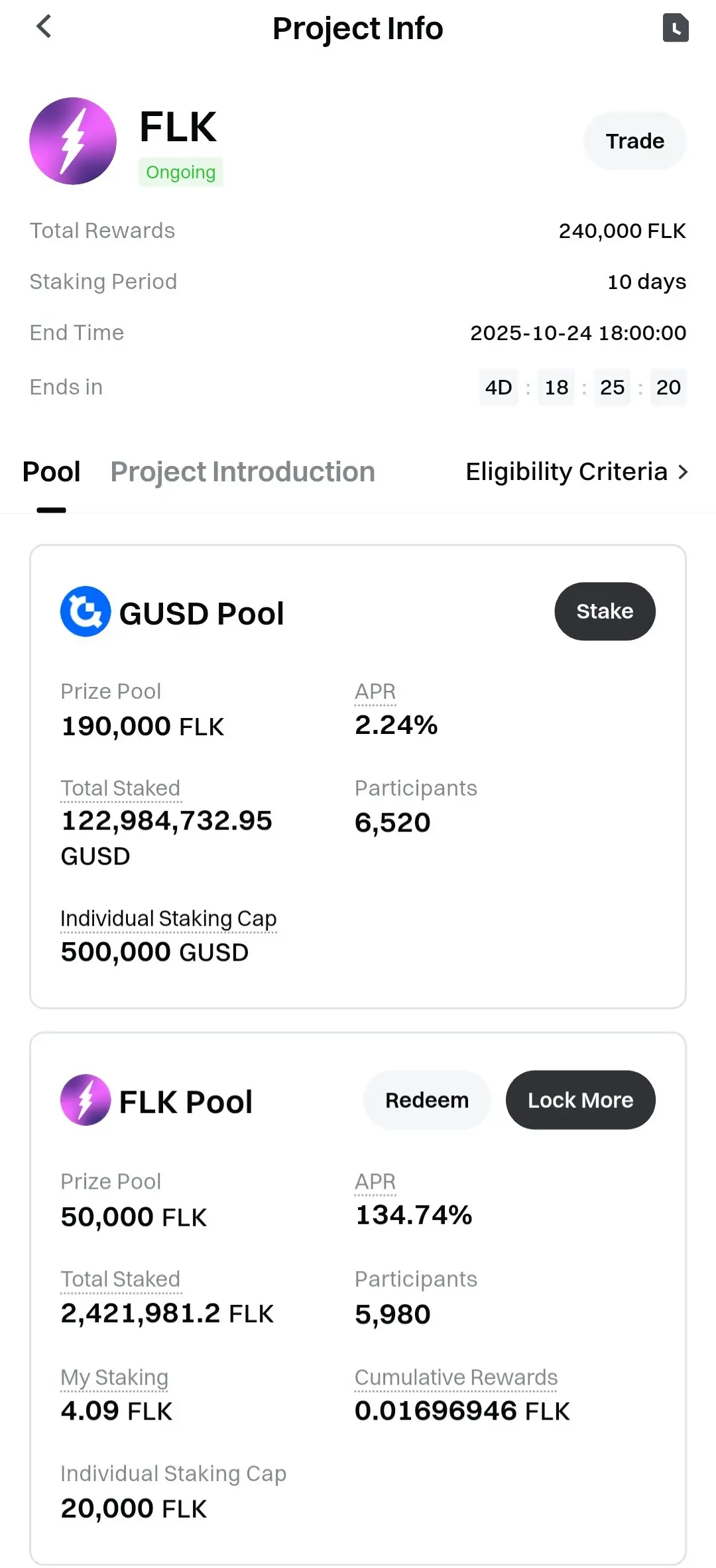
Task: Open the Project Introduction tab
Action: point(243,472)
